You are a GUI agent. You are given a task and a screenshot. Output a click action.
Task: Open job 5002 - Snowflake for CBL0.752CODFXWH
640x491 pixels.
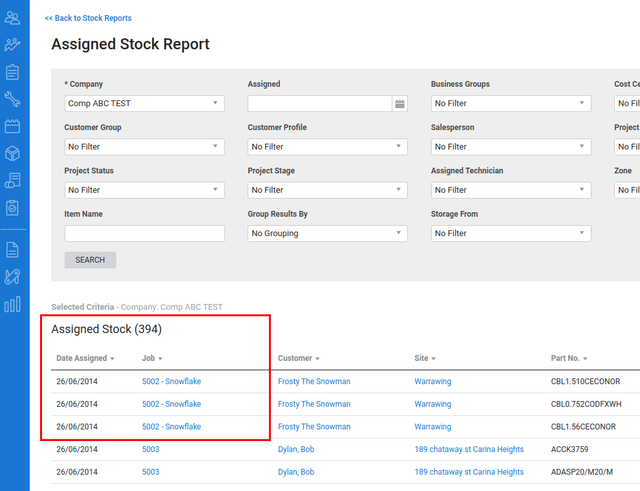(x=171, y=404)
